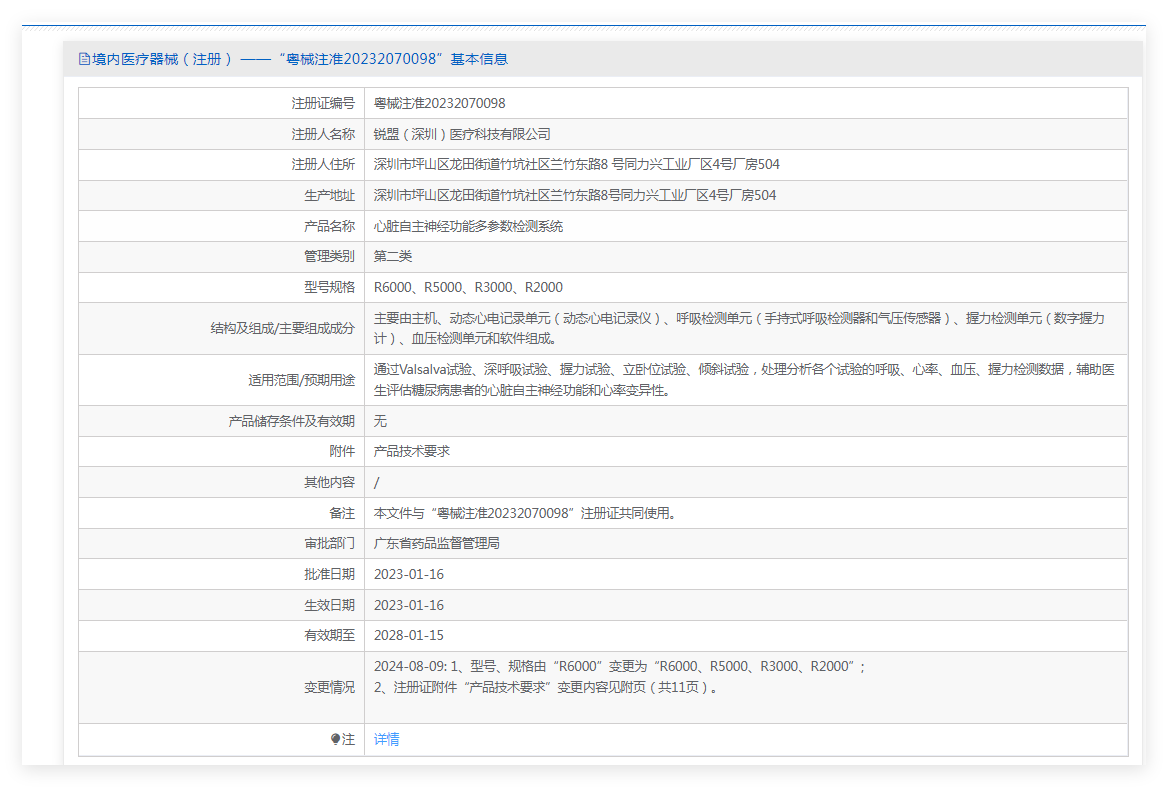Screen dimensions: 1168x787
Task: Click the approval authority 广东省药品监督管理局
Action: click(x=437, y=544)
